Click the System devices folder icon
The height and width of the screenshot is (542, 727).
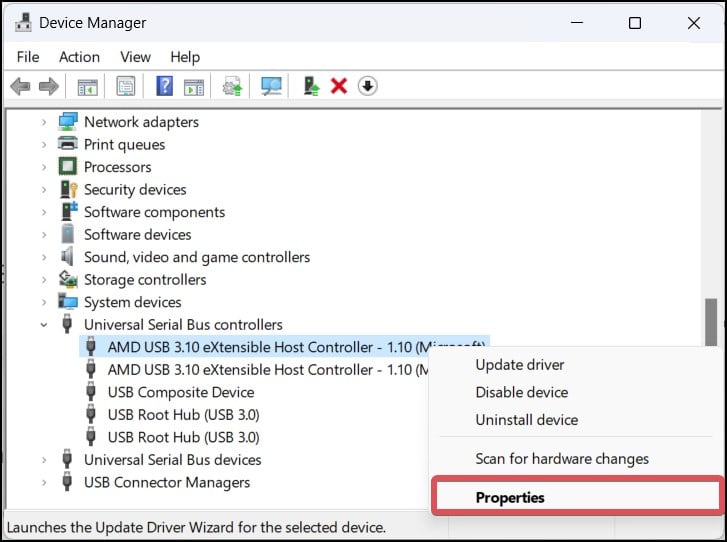(68, 301)
